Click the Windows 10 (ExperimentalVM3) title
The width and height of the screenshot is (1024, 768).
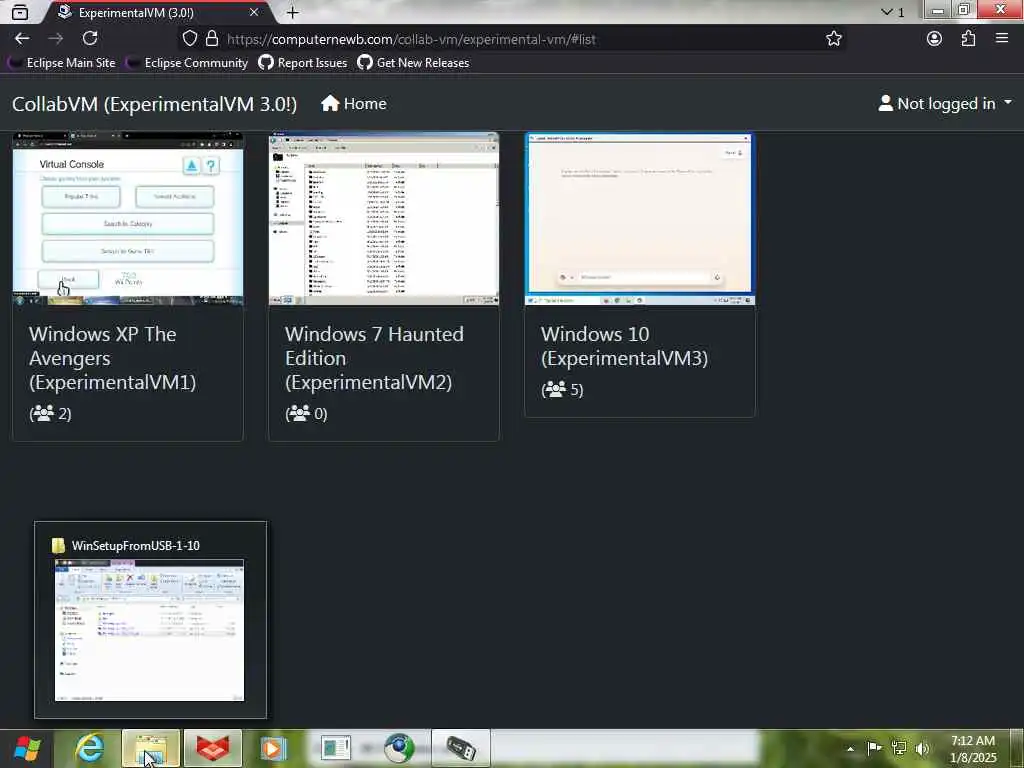(624, 345)
